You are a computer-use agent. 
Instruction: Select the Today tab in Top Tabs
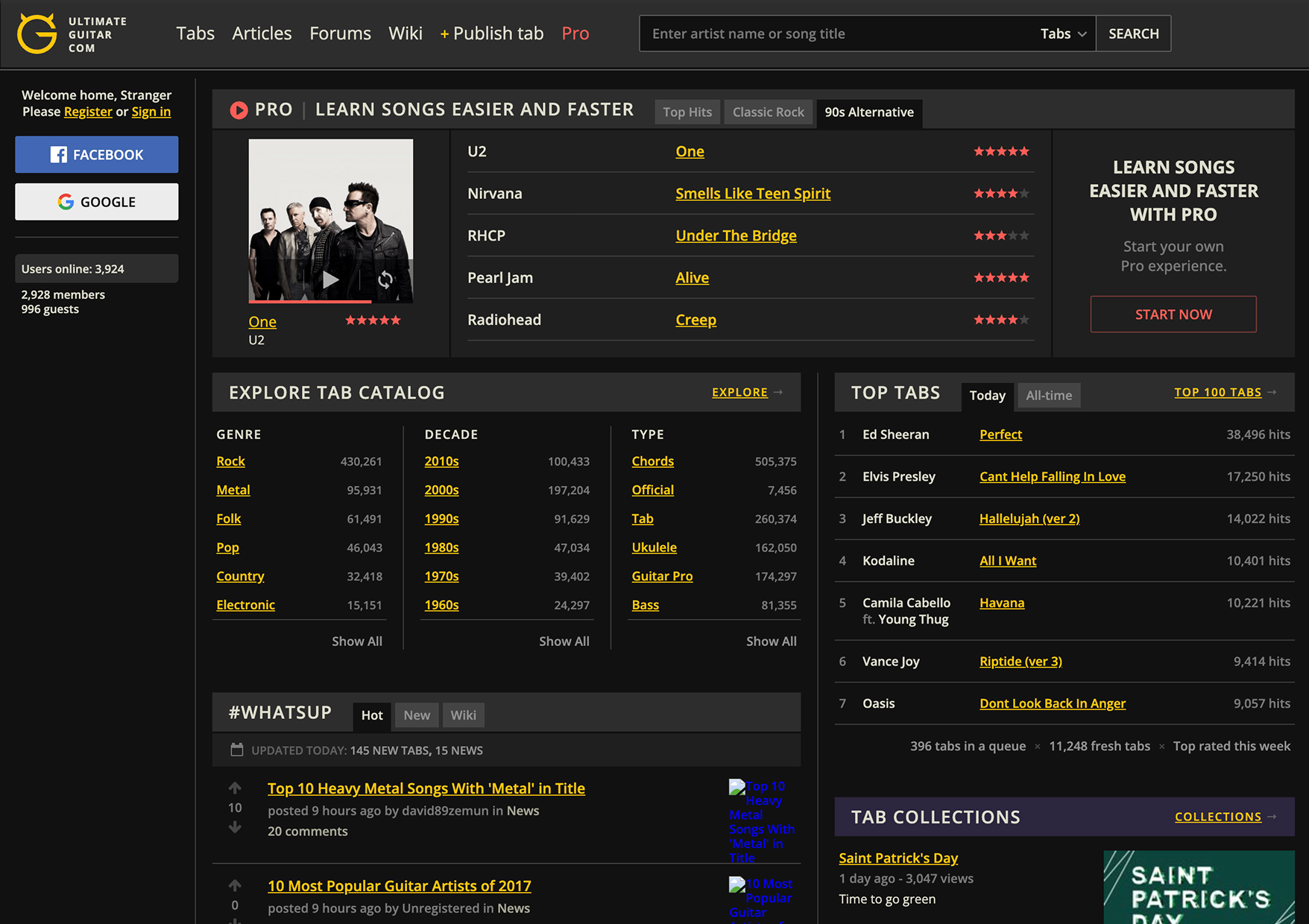click(x=987, y=396)
